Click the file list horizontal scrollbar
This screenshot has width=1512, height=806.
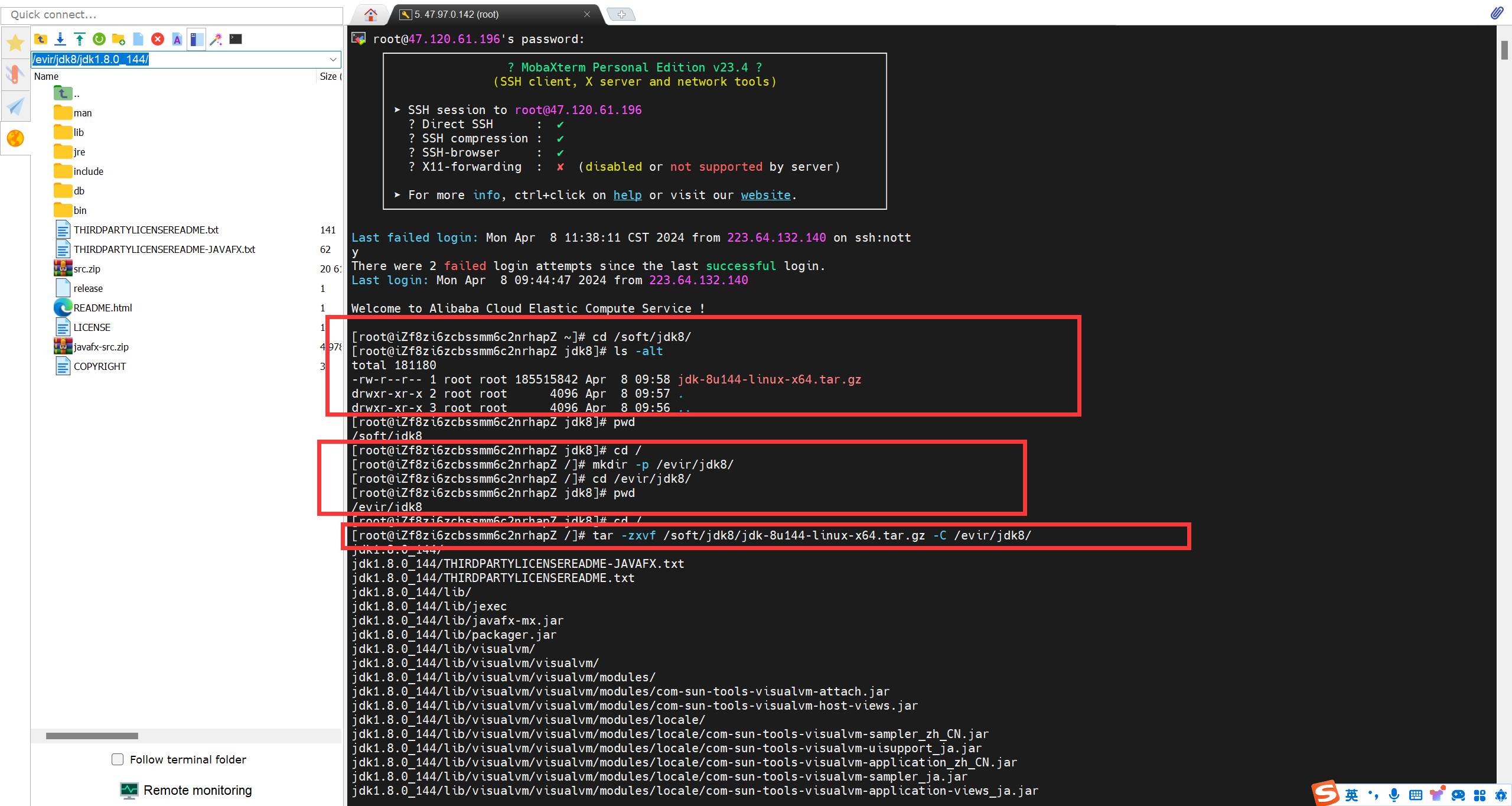click(x=92, y=736)
